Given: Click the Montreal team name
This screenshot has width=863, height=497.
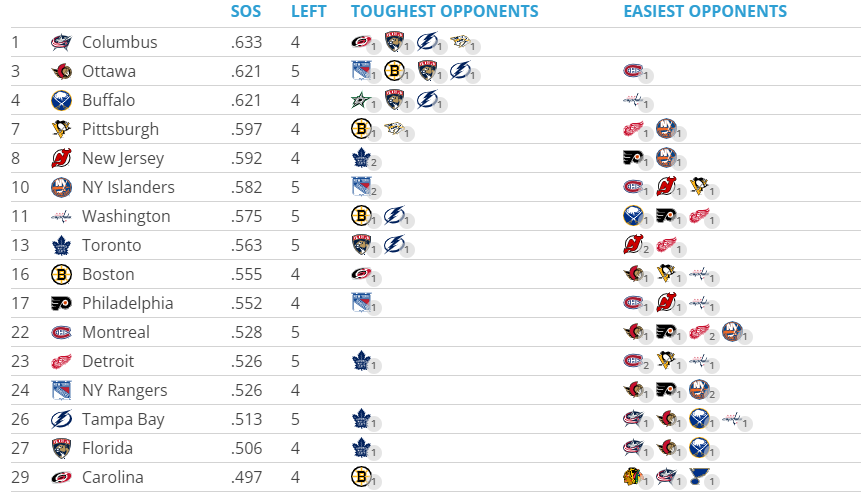Looking at the screenshot, I should 116,332.
